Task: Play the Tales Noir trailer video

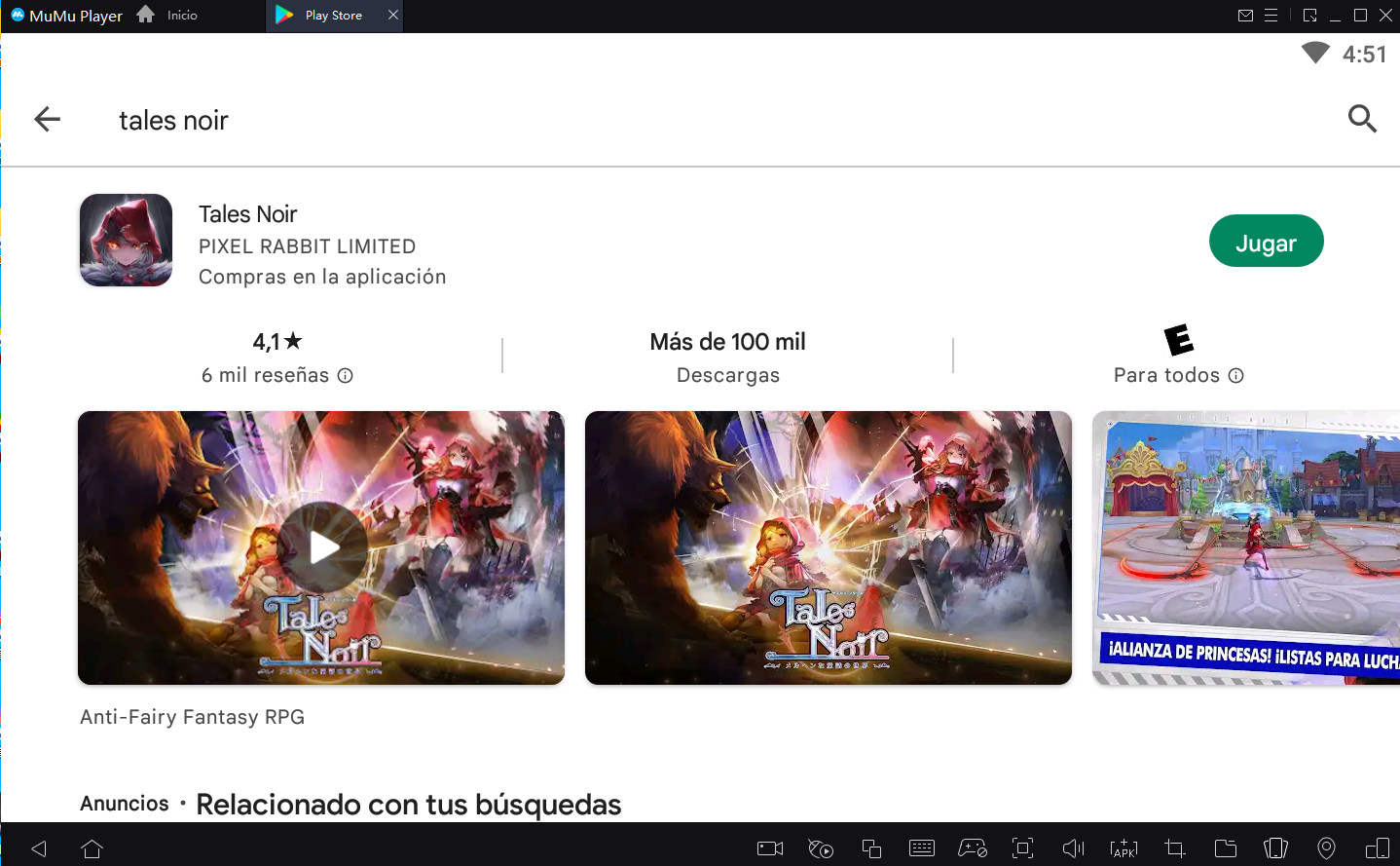Action: (322, 547)
